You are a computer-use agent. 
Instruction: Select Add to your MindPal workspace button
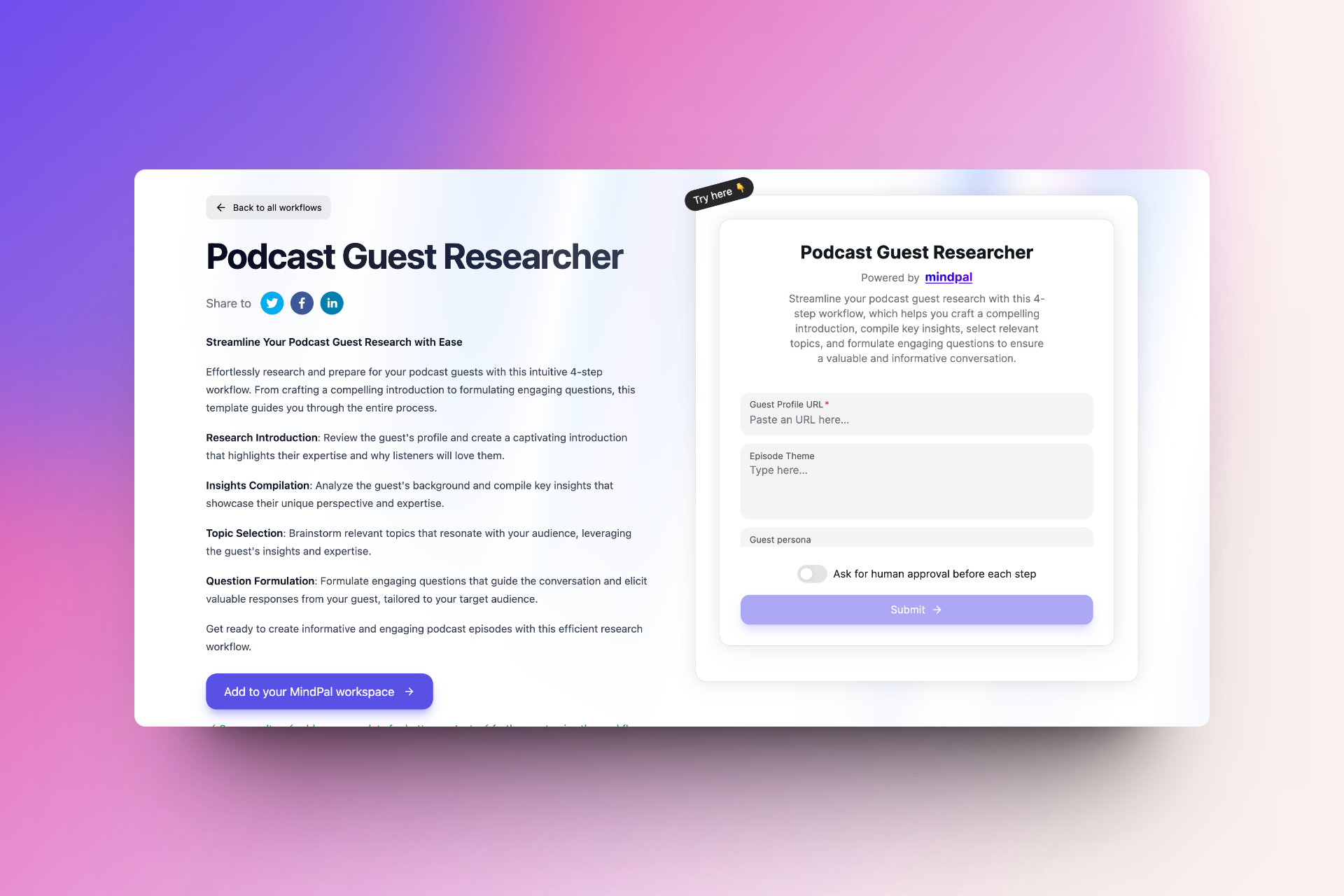(319, 691)
